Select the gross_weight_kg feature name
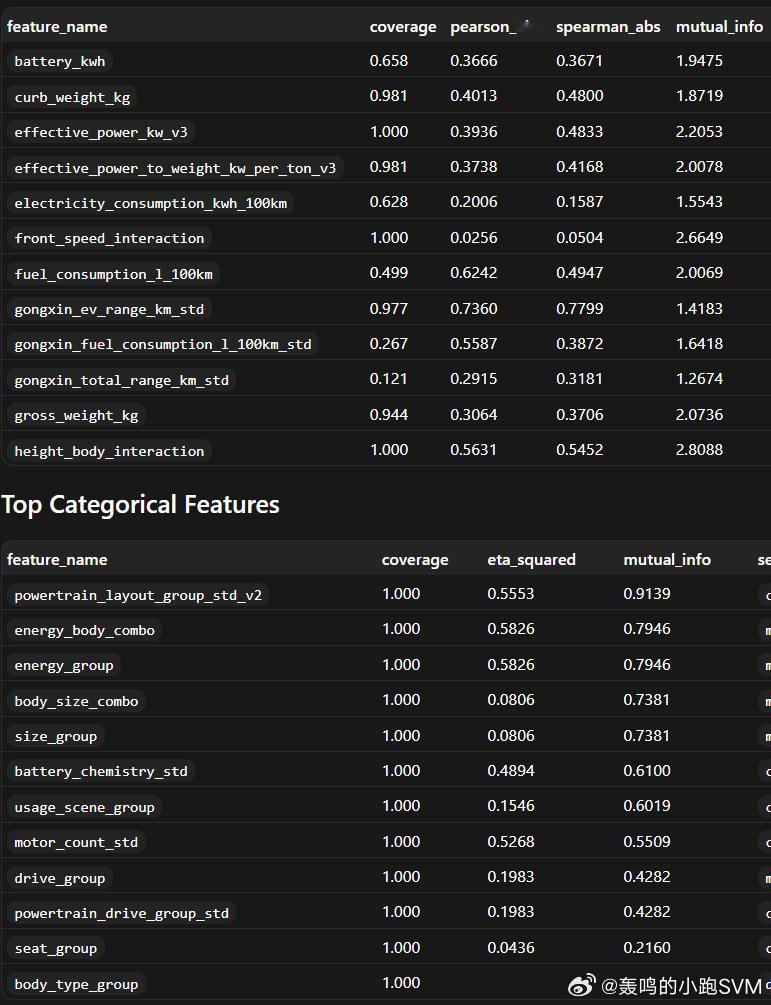771x1005 pixels. [x=76, y=416]
